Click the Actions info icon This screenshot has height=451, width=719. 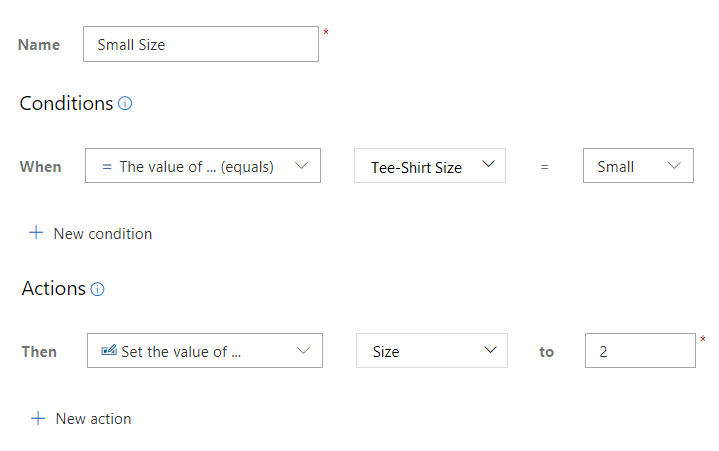(x=97, y=289)
